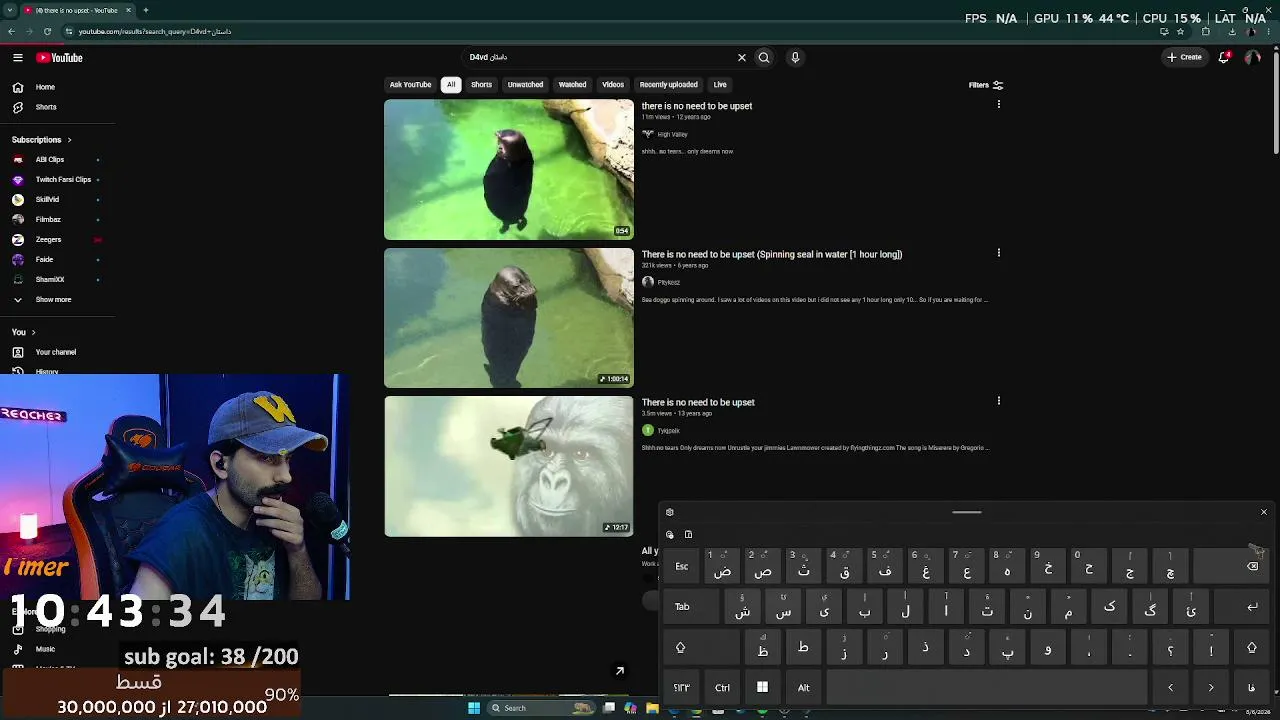This screenshot has width=1280, height=720.
Task: Open the browser extensions puzzle icon
Action: (x=1206, y=31)
